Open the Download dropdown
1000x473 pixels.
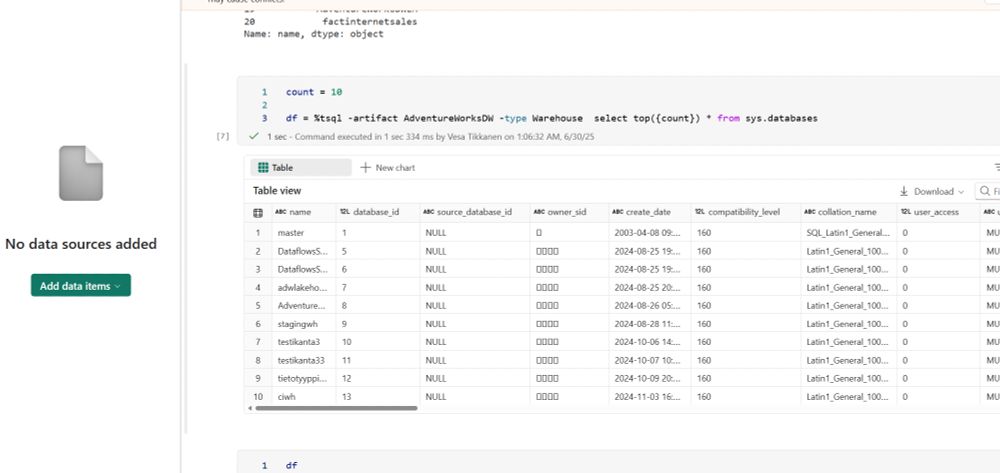pos(932,191)
